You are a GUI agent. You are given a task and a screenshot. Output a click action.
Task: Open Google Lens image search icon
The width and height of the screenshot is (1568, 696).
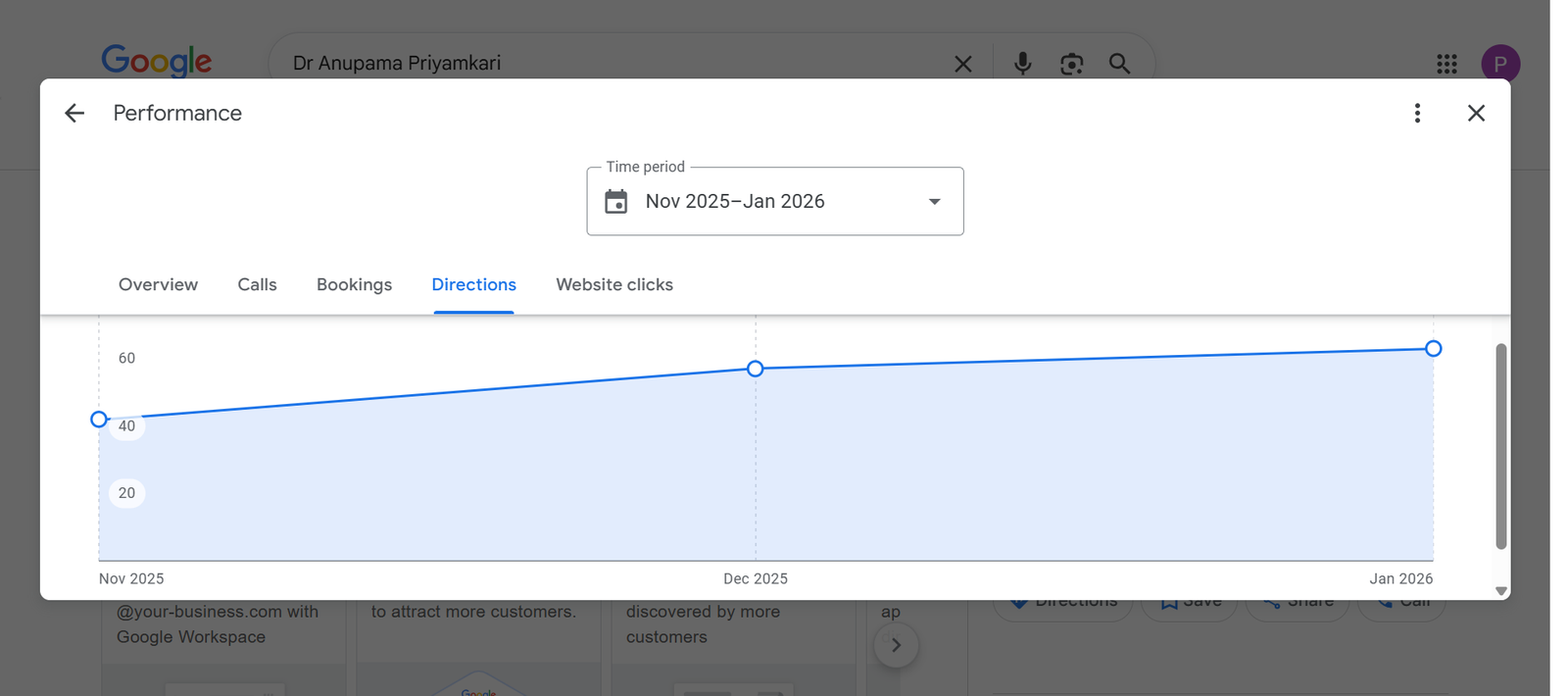point(1071,64)
